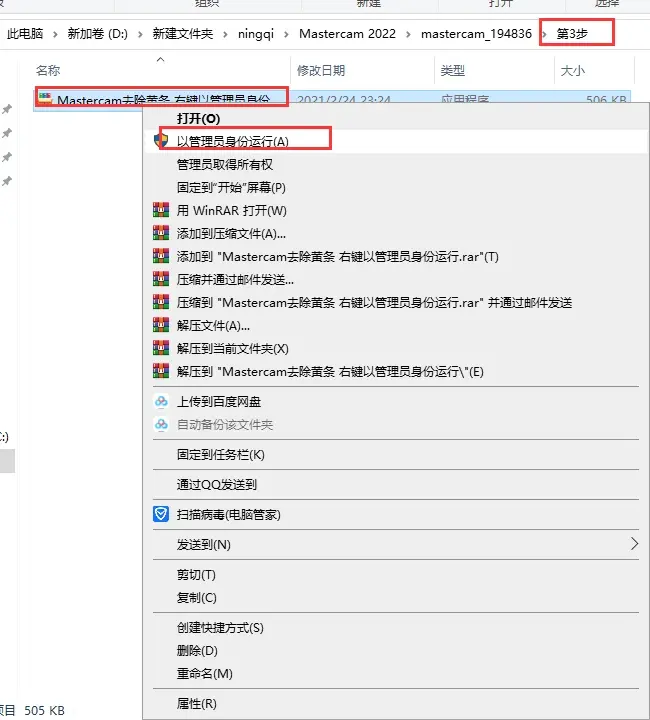The width and height of the screenshot is (650, 720).
Task: Click WinRAR icon beside '解压文件(A)...'
Action: click(x=161, y=325)
